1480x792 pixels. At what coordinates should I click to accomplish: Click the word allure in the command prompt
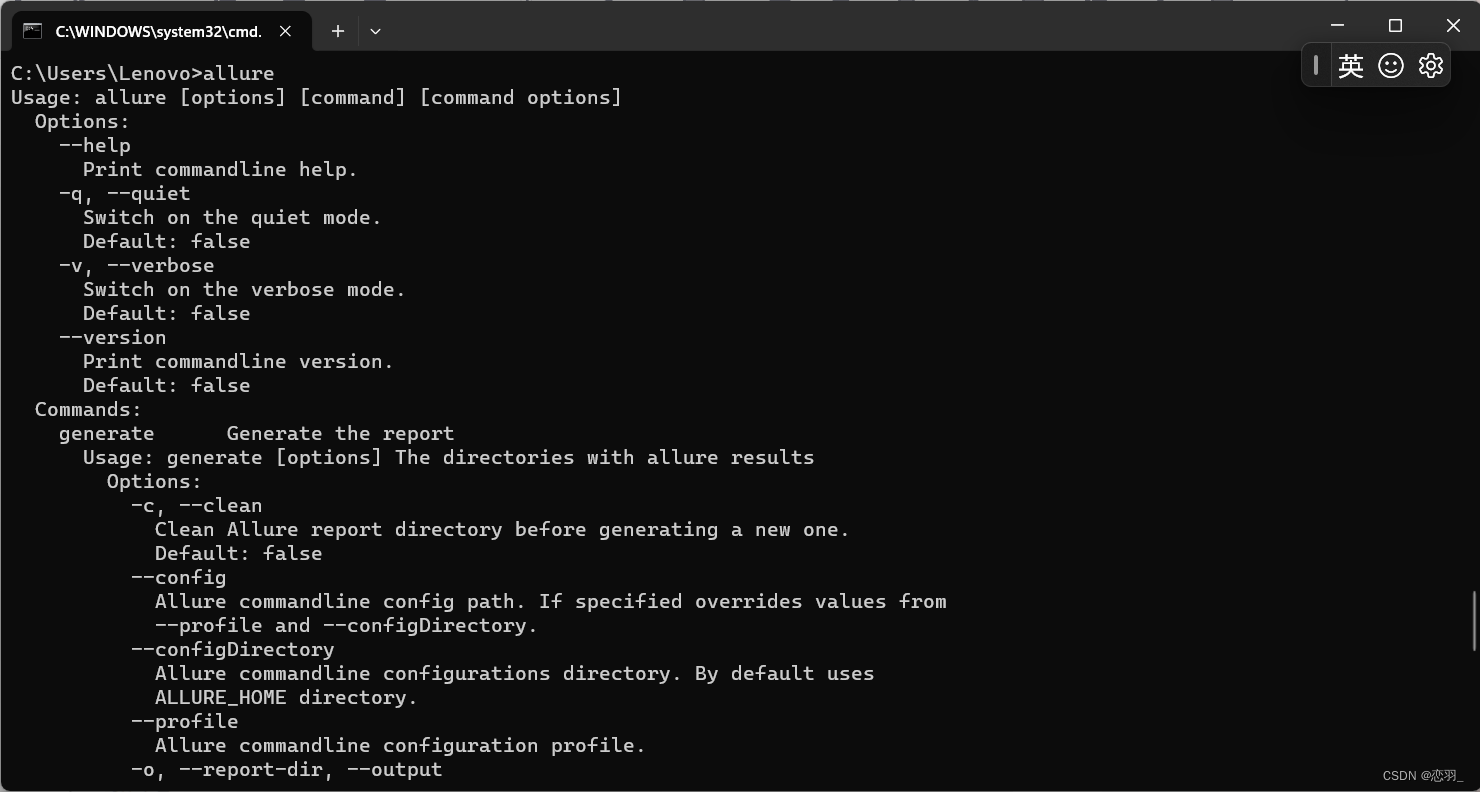point(240,72)
